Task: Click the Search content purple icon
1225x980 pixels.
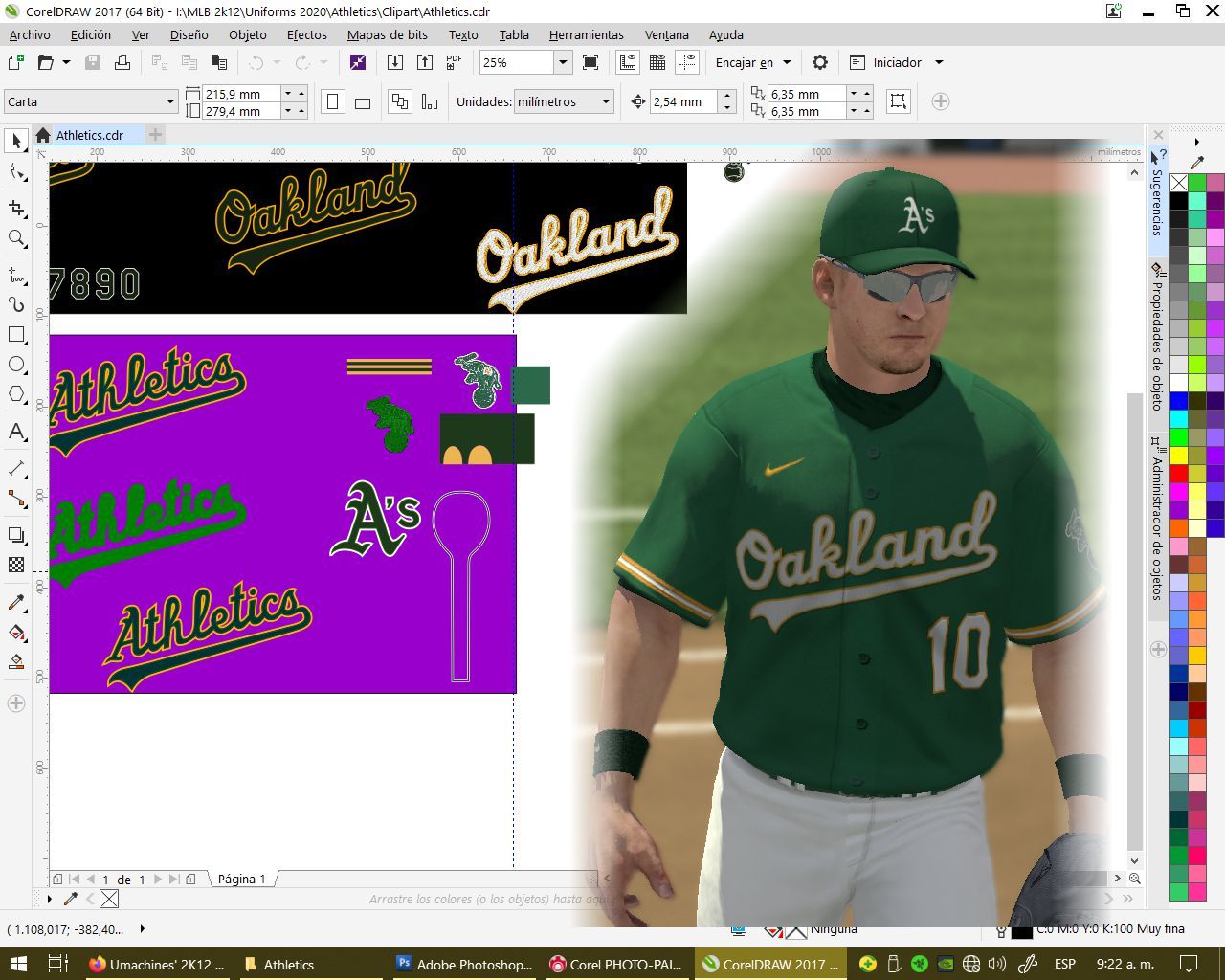Action: click(358, 62)
